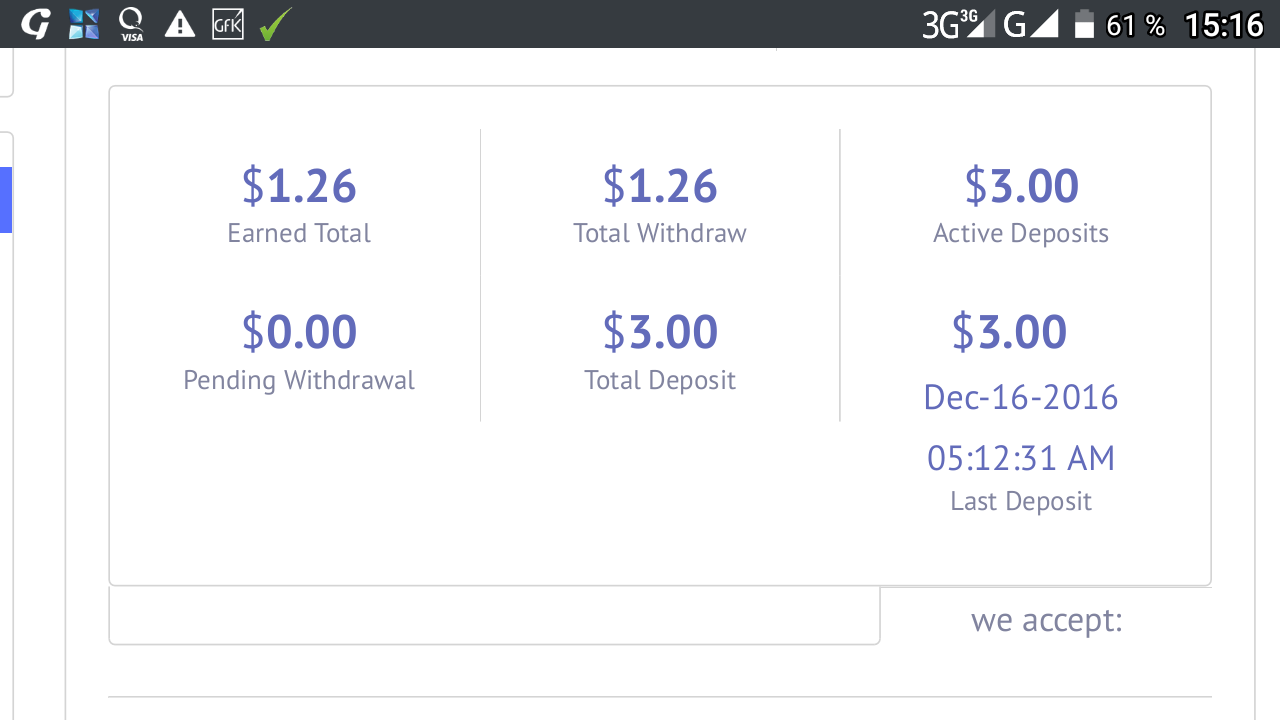
Task: Click the Dec-16-2016 last deposit date
Action: pyautogui.click(x=1021, y=397)
